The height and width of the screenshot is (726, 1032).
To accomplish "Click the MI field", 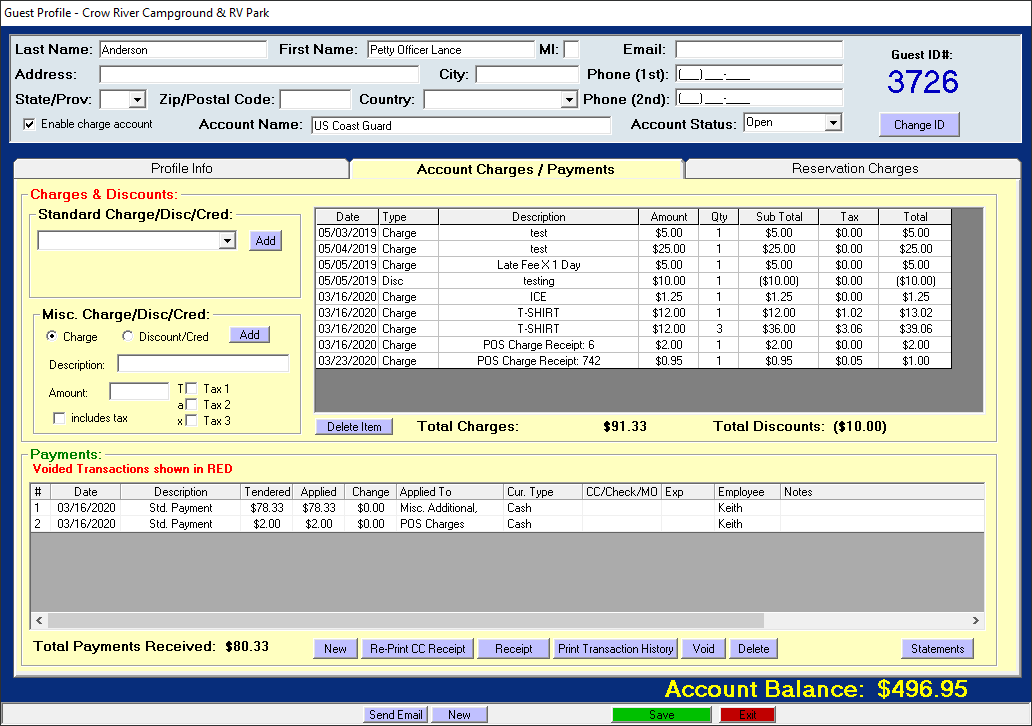I will pos(571,49).
